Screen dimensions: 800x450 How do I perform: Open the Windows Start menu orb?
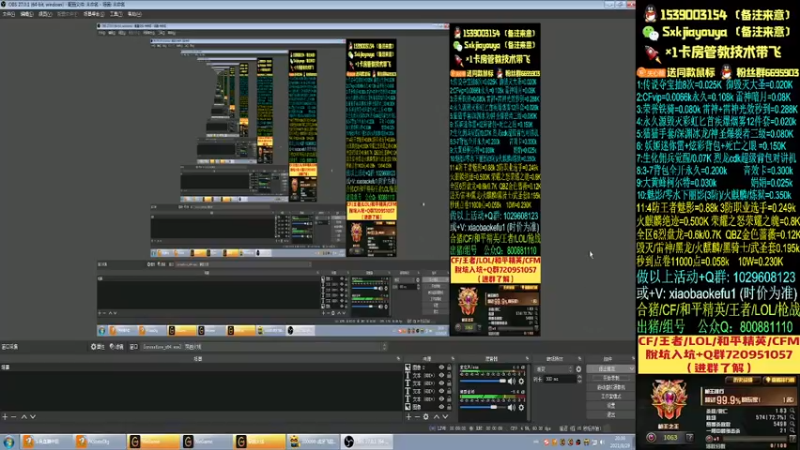click(x=9, y=442)
